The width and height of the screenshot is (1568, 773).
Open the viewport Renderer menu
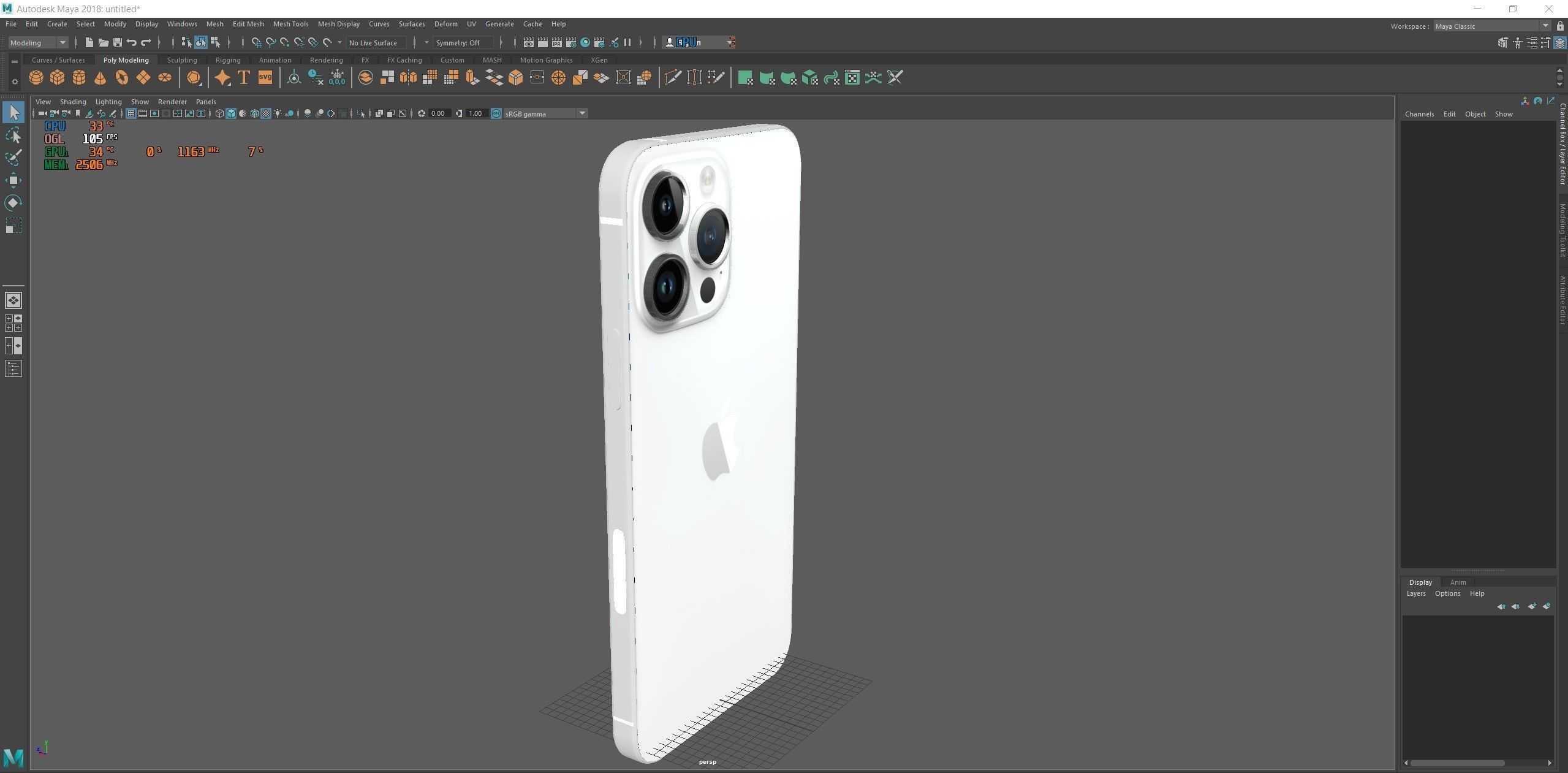pos(172,102)
